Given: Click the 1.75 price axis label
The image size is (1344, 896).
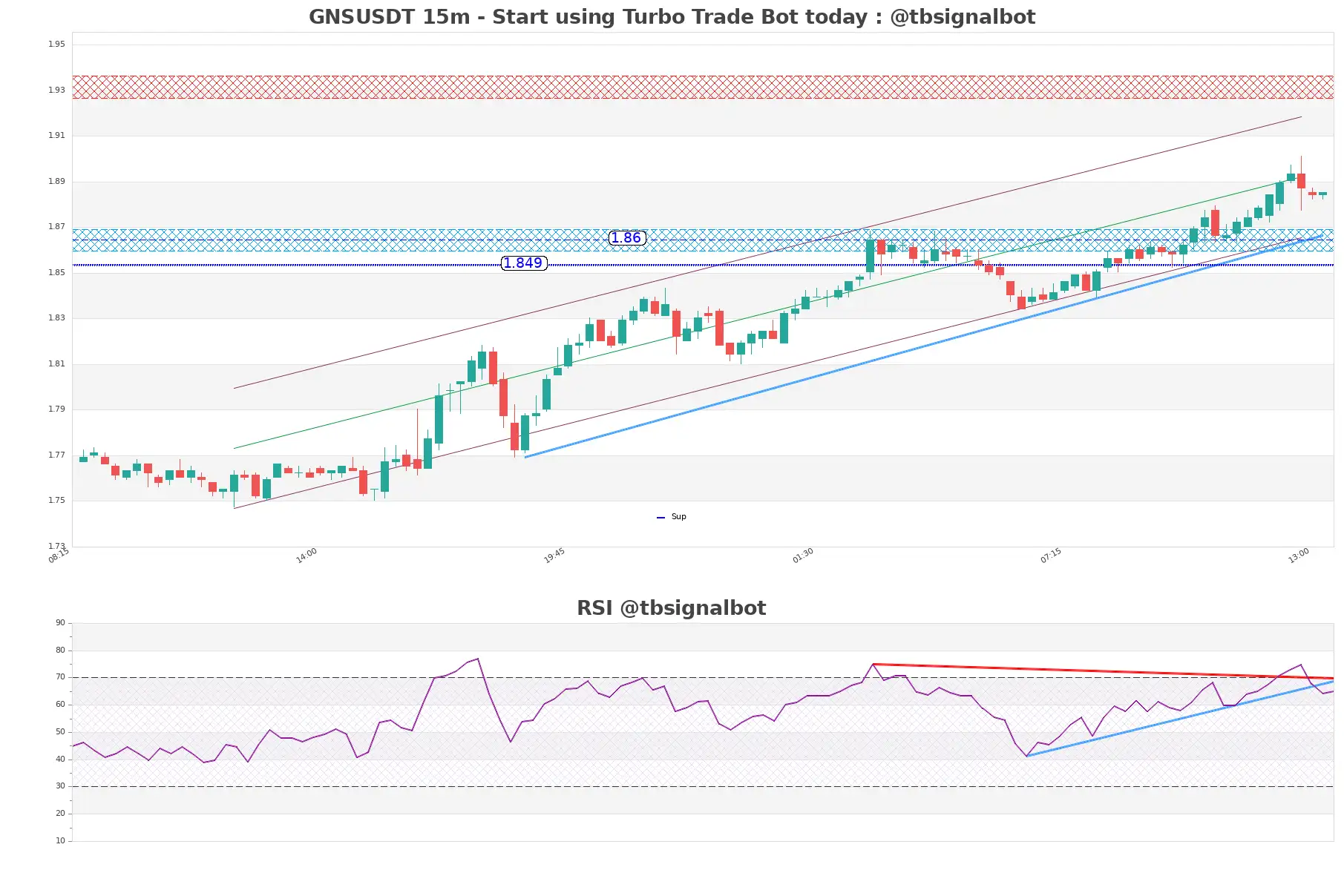Looking at the screenshot, I should pos(56,501).
